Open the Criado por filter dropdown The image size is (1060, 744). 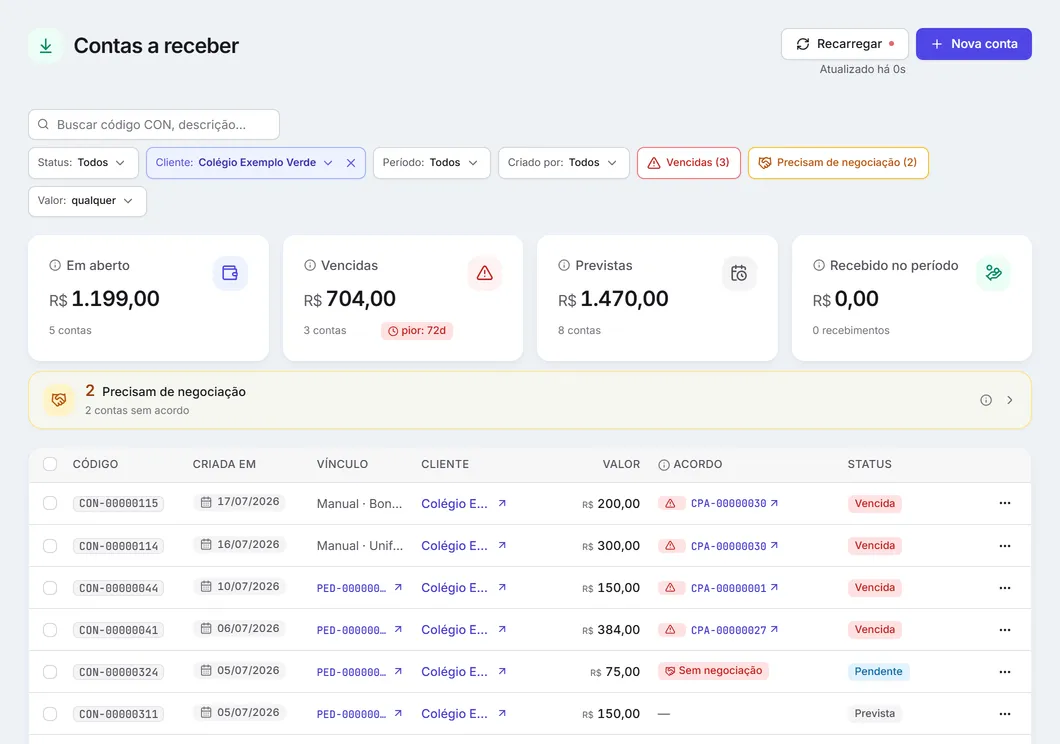coord(564,163)
